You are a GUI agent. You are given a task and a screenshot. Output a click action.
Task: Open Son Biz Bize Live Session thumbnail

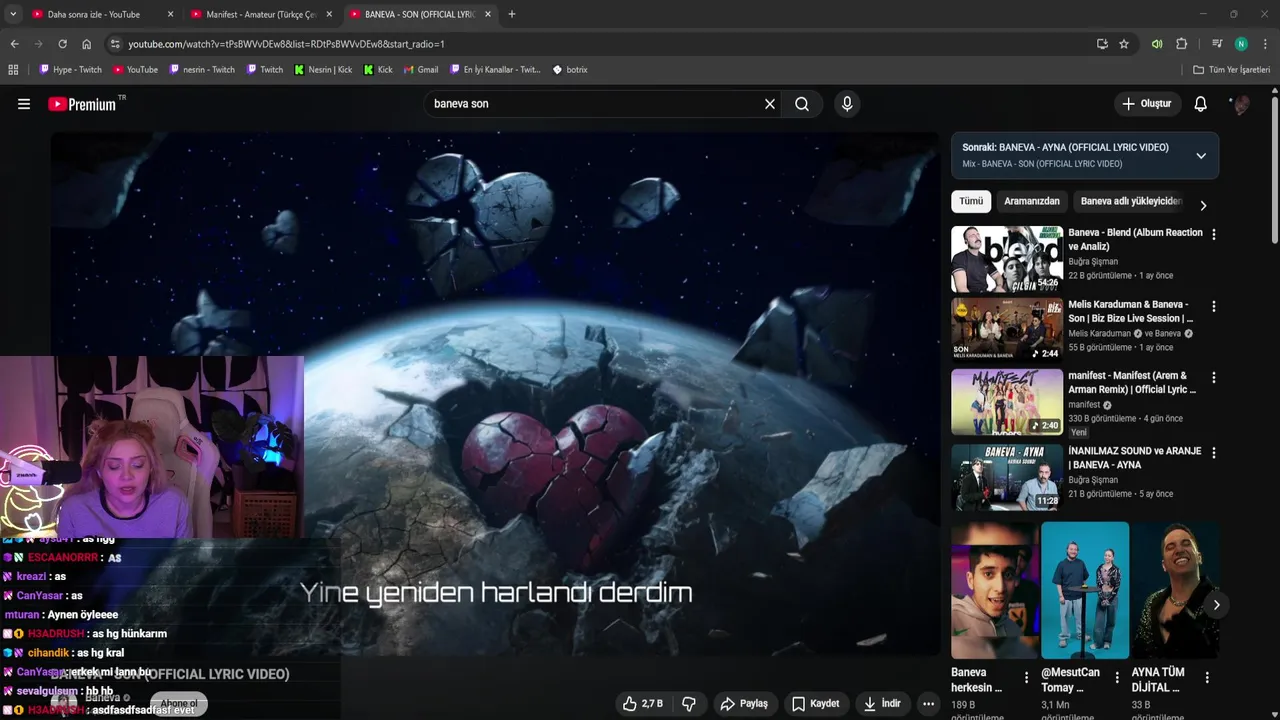pos(1007,330)
